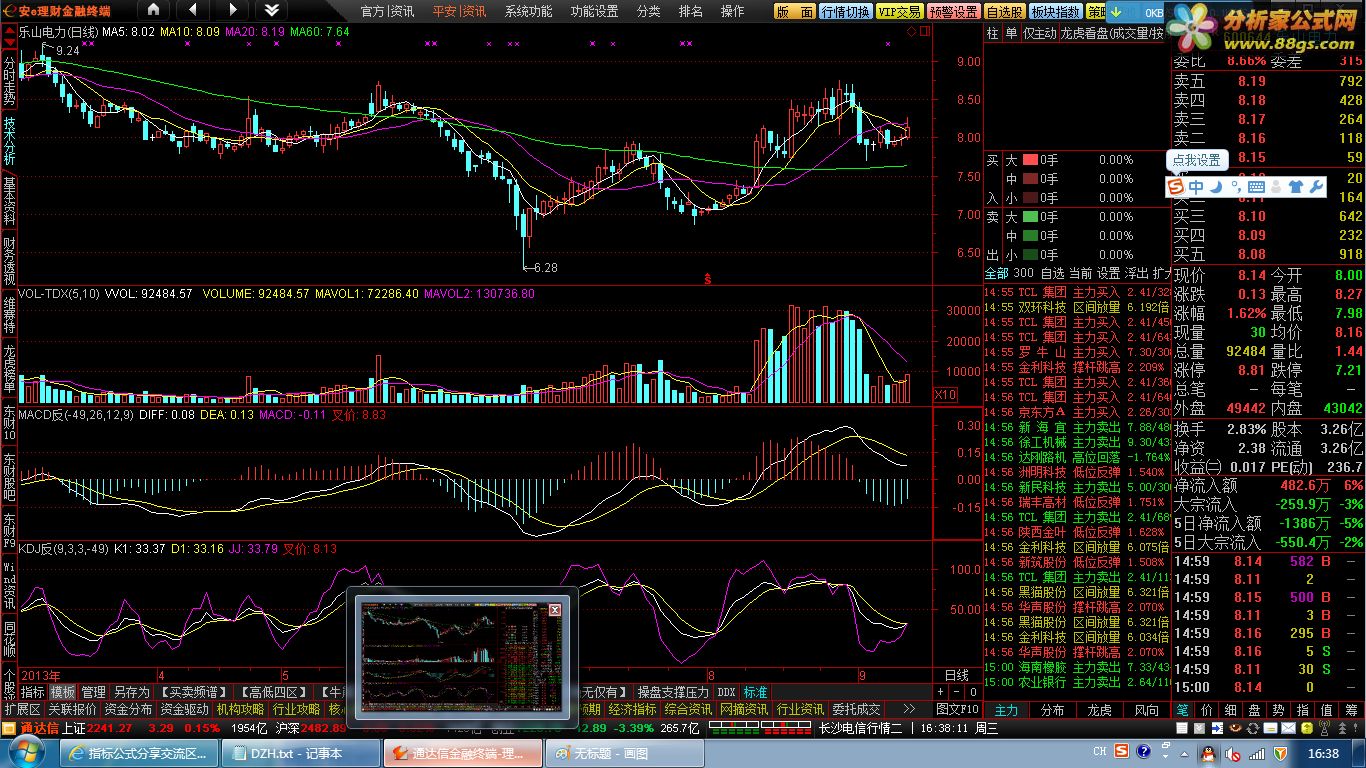Select the 笔 tab in tick panel

click(1182, 710)
